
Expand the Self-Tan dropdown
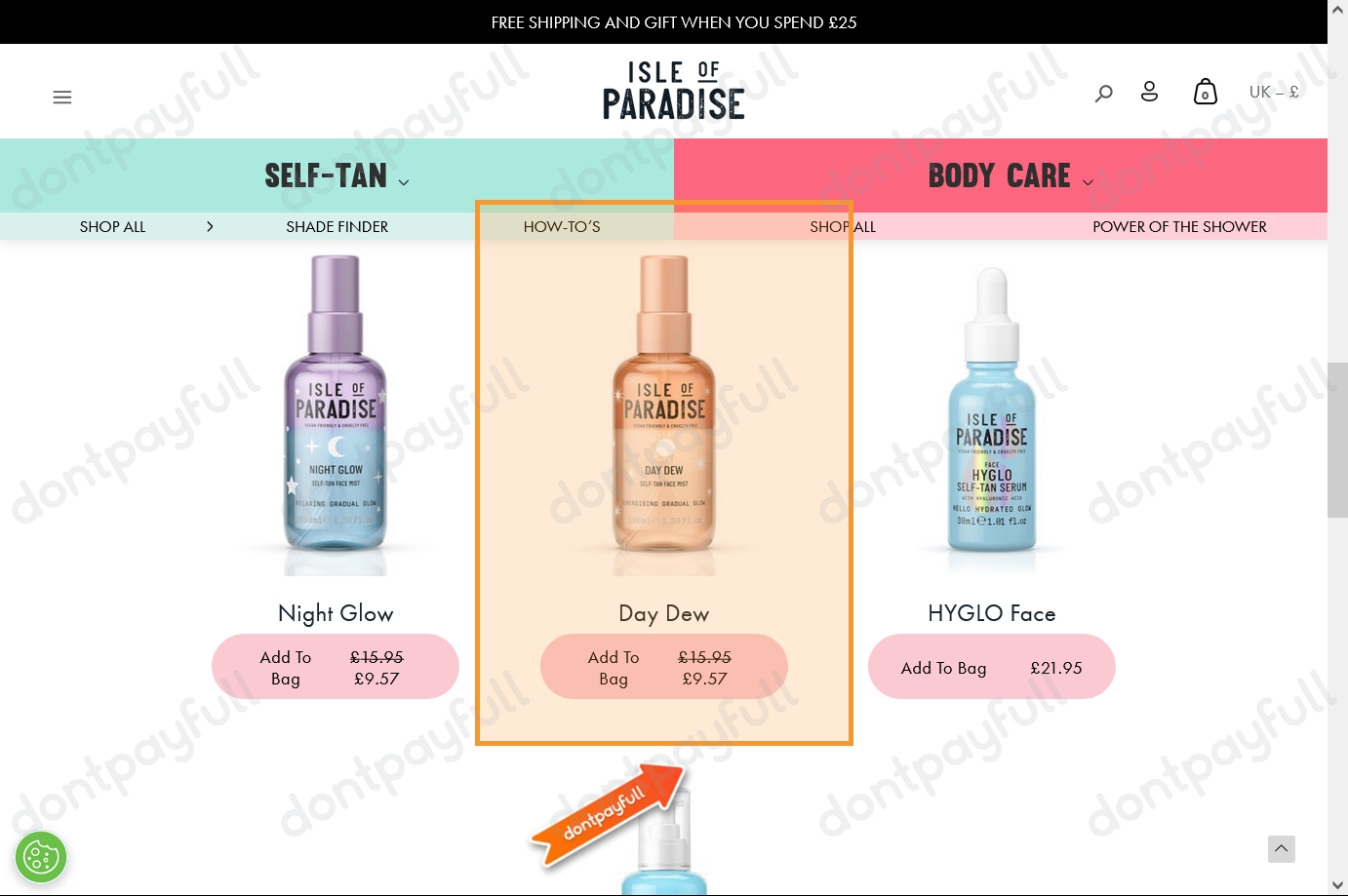pos(337,175)
